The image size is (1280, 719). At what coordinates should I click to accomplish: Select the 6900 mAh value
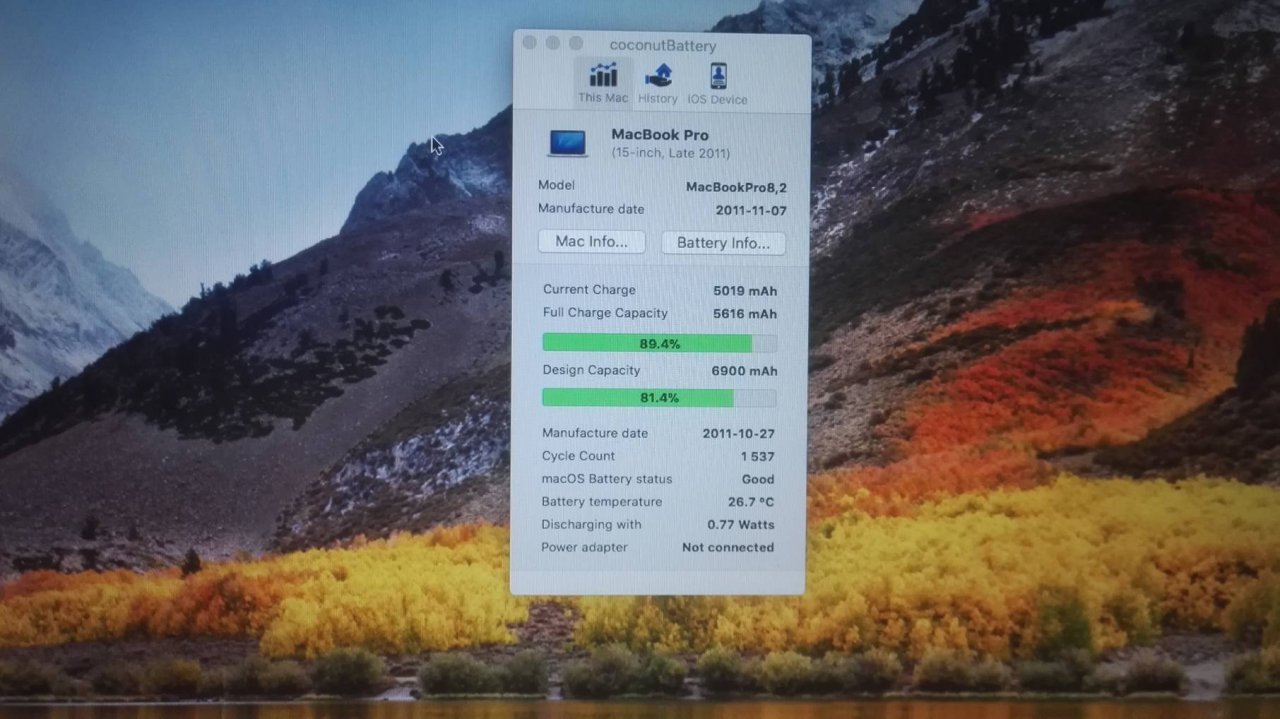[x=744, y=371]
